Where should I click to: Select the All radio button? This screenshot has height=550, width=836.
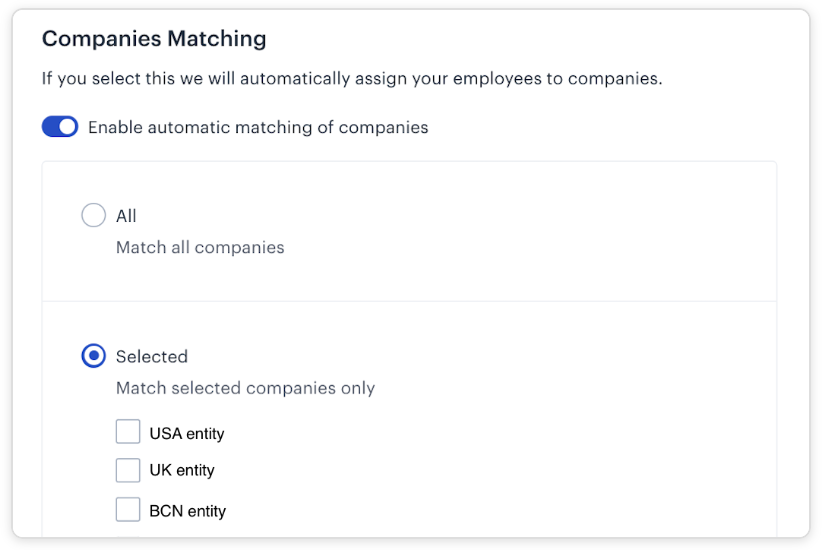pyautogui.click(x=93, y=215)
